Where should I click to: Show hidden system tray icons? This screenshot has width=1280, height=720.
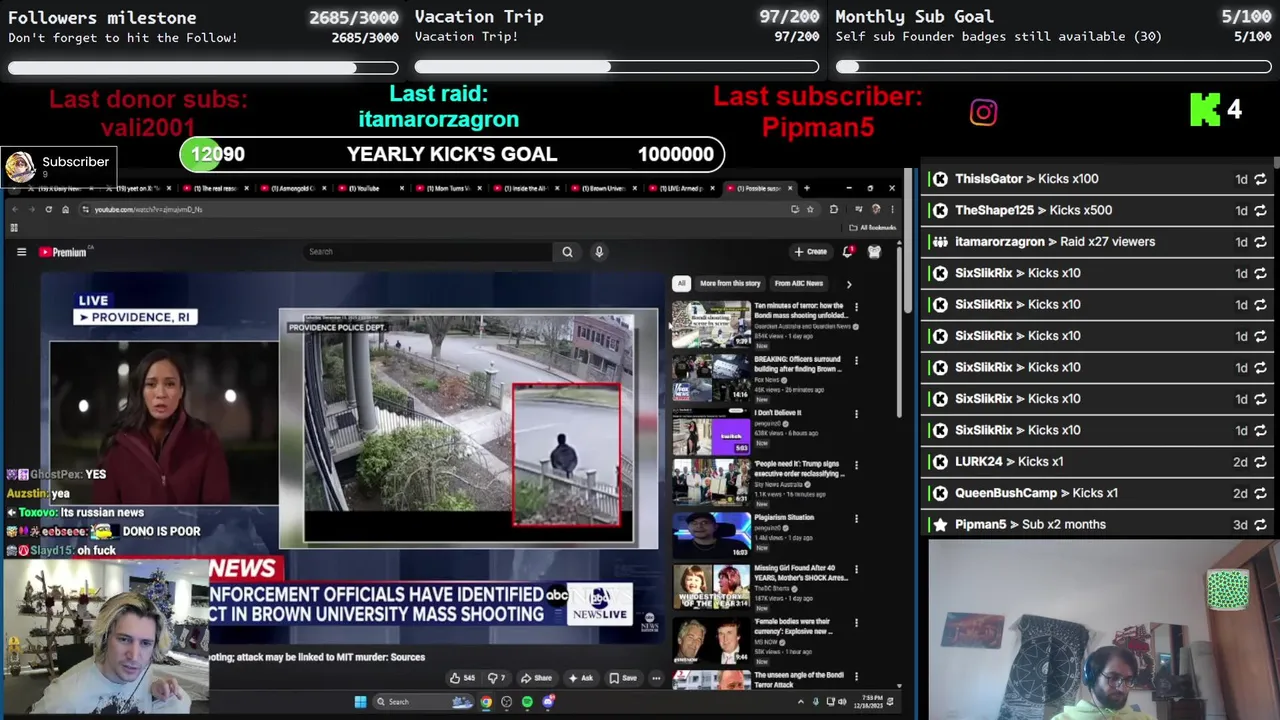click(800, 702)
